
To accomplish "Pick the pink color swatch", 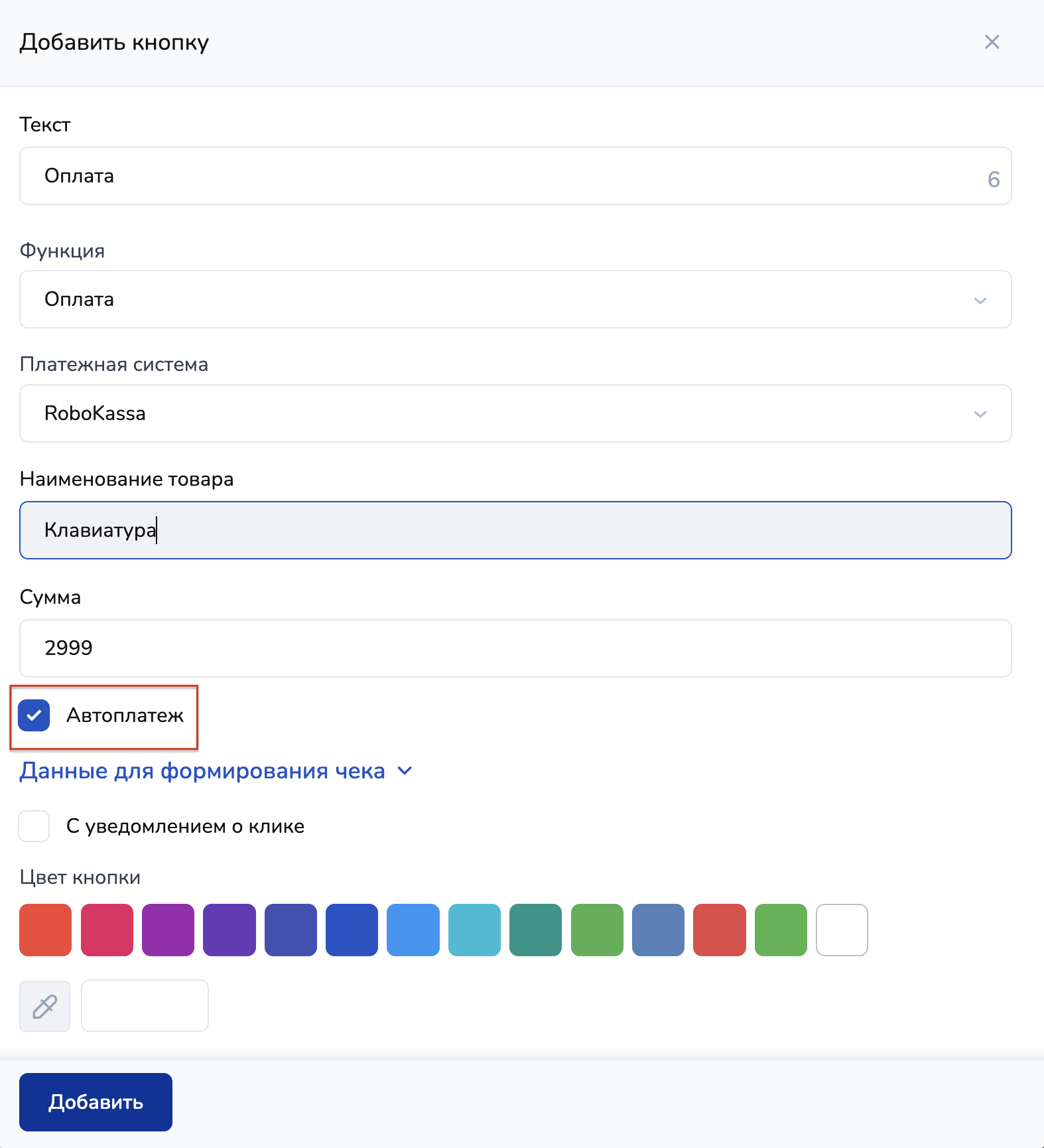I will click(x=107, y=930).
